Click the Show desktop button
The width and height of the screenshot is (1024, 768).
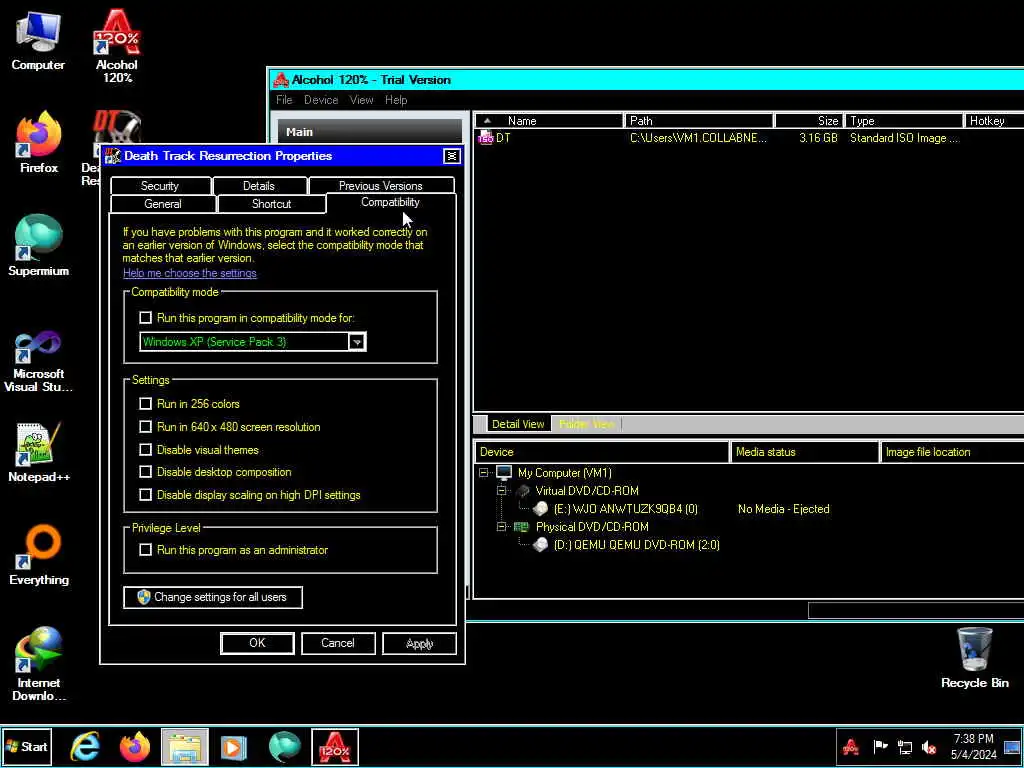pyautogui.click(x=1012, y=747)
